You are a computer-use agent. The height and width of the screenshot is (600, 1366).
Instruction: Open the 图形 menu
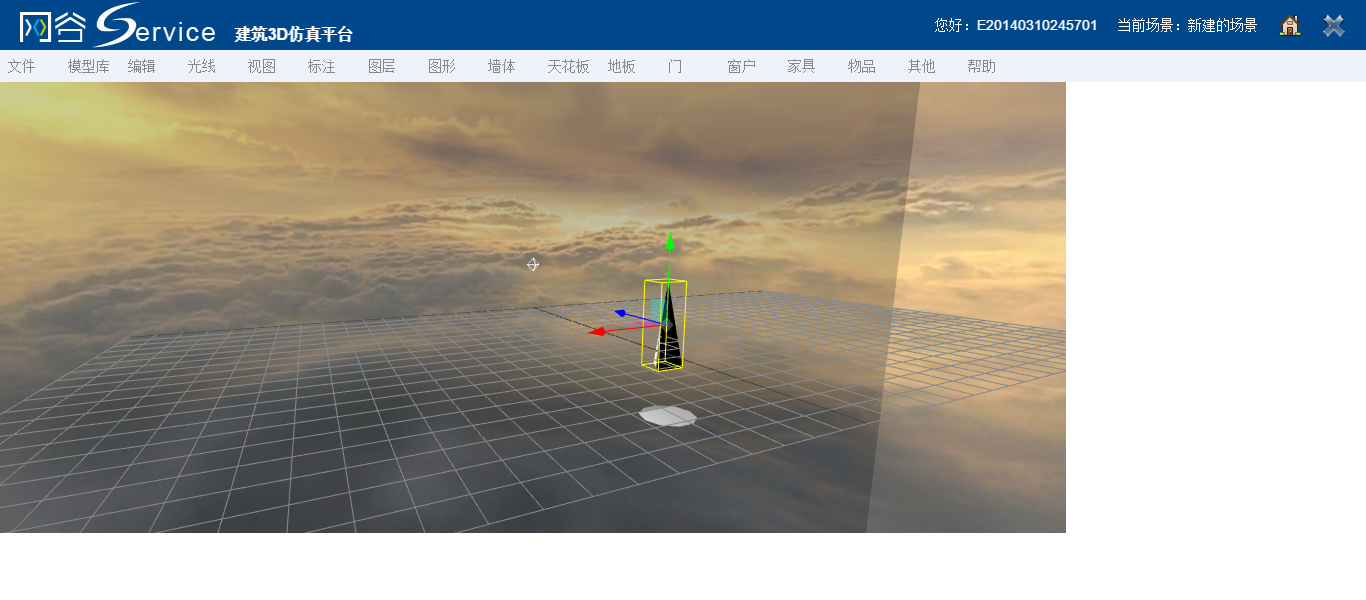[442, 66]
